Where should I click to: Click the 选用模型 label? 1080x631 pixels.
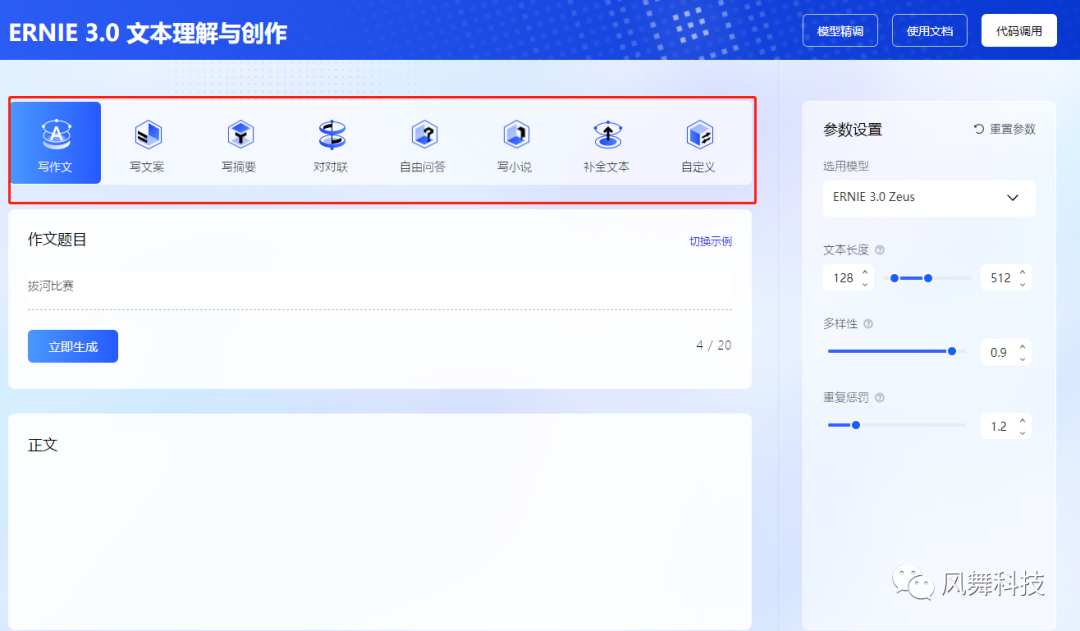point(846,166)
